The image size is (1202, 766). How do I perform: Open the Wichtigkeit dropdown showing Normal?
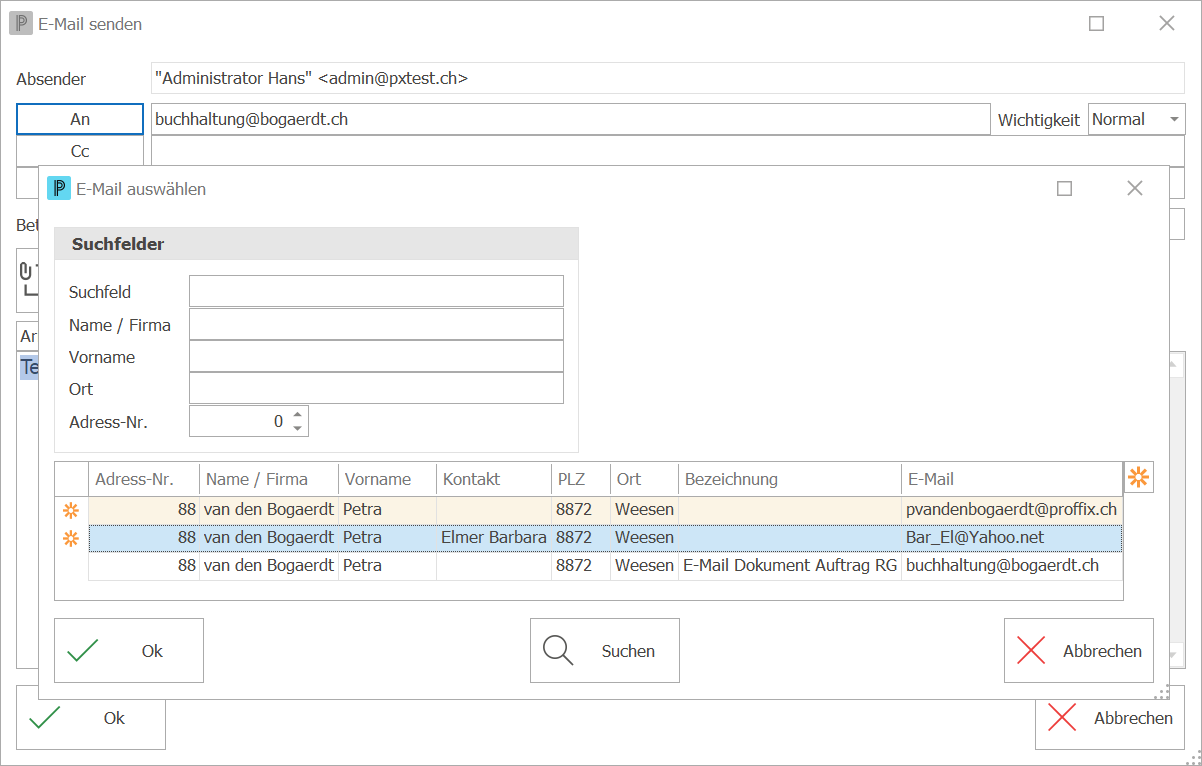tap(1137, 119)
